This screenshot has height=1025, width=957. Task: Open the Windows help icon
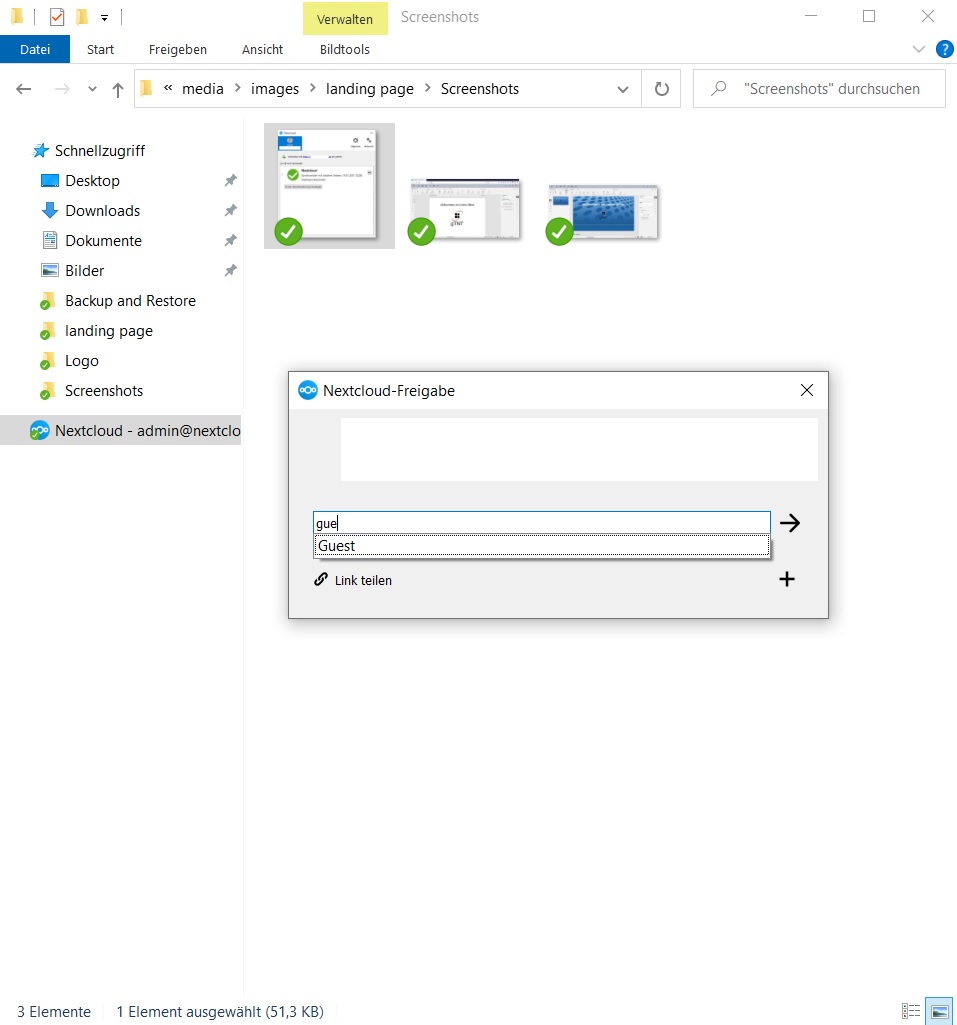coord(944,49)
